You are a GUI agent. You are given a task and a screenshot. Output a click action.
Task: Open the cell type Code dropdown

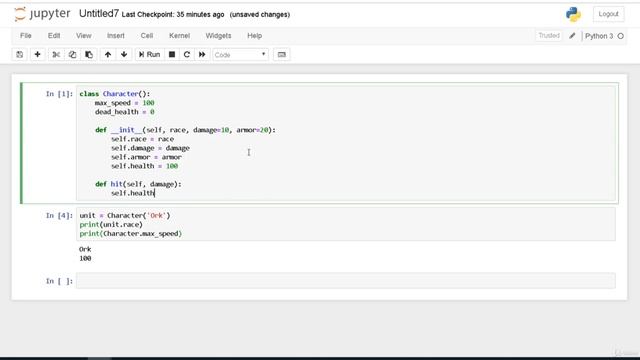tap(240, 55)
